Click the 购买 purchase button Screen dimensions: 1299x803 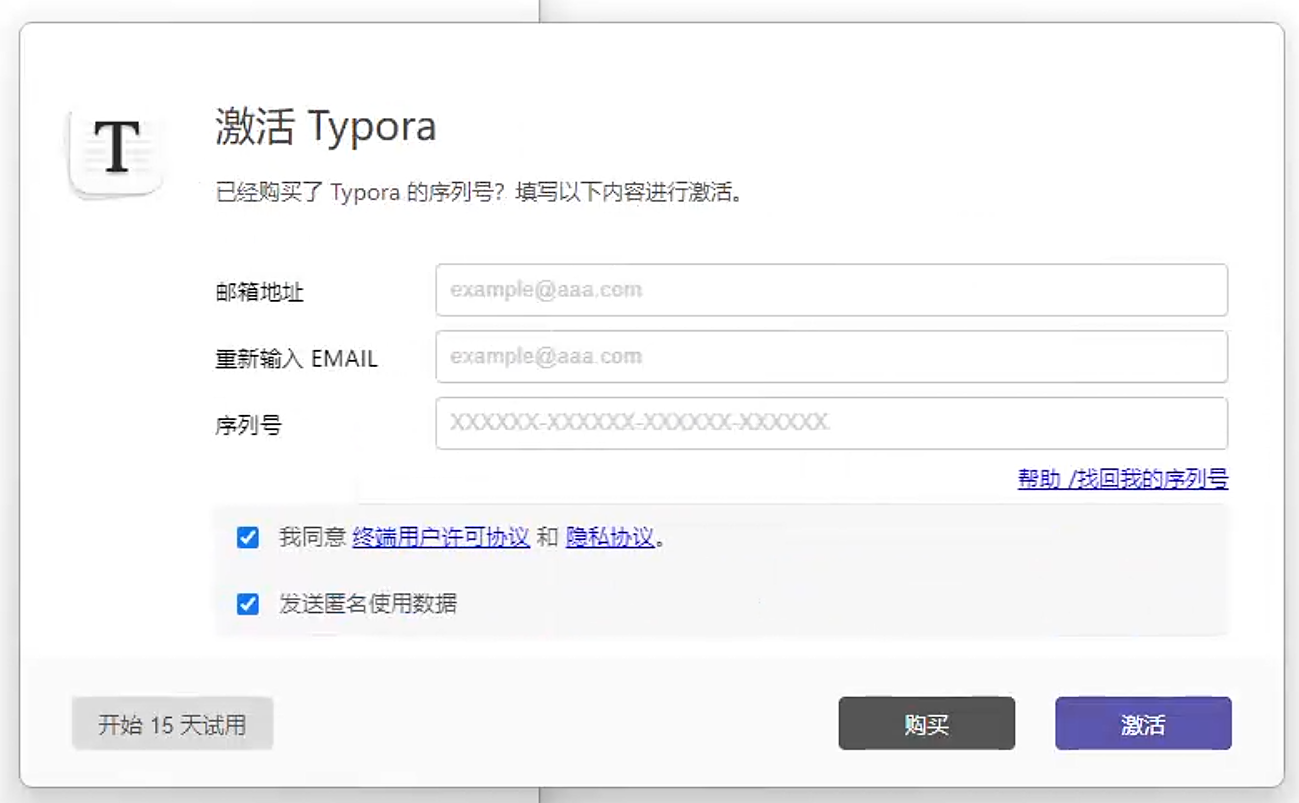[925, 723]
